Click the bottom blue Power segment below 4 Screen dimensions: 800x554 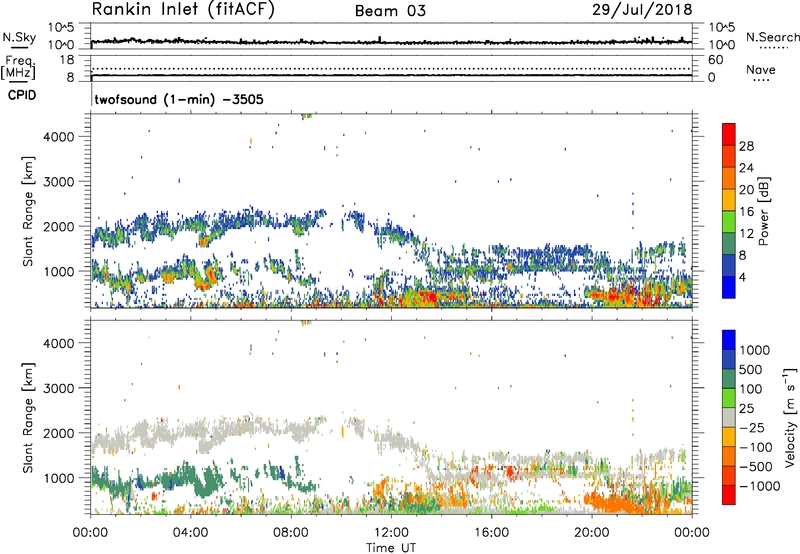tap(729, 288)
